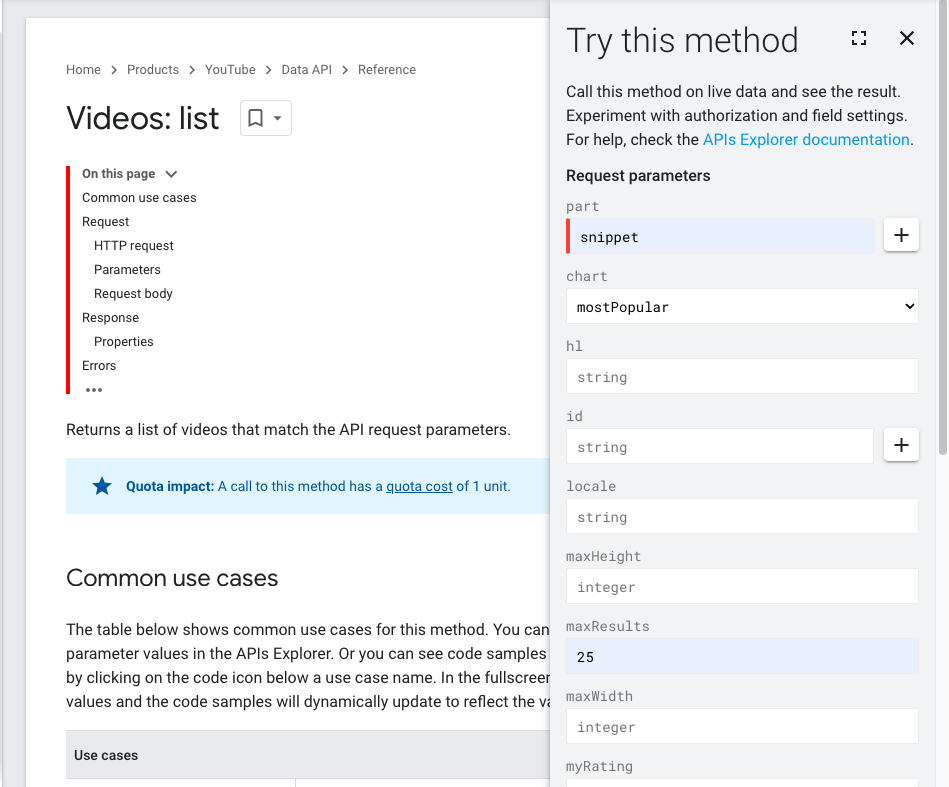Open Products breadcrumb link
The height and width of the screenshot is (787, 949).
coord(153,70)
